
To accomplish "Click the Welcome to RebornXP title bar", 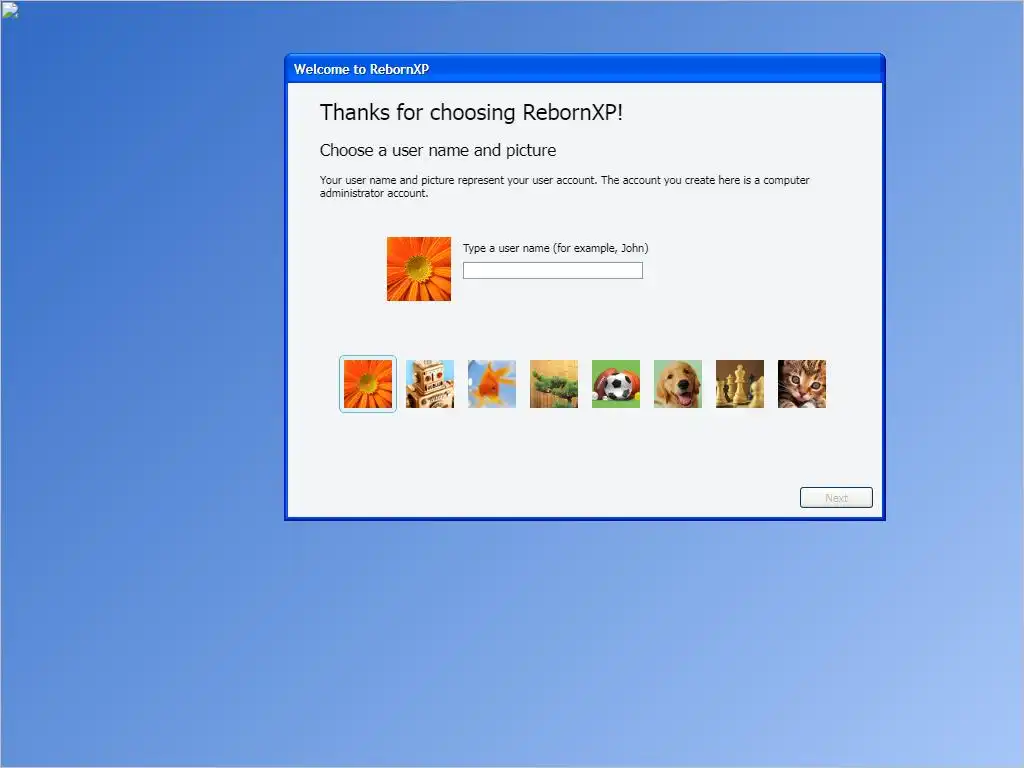I will click(x=584, y=69).
